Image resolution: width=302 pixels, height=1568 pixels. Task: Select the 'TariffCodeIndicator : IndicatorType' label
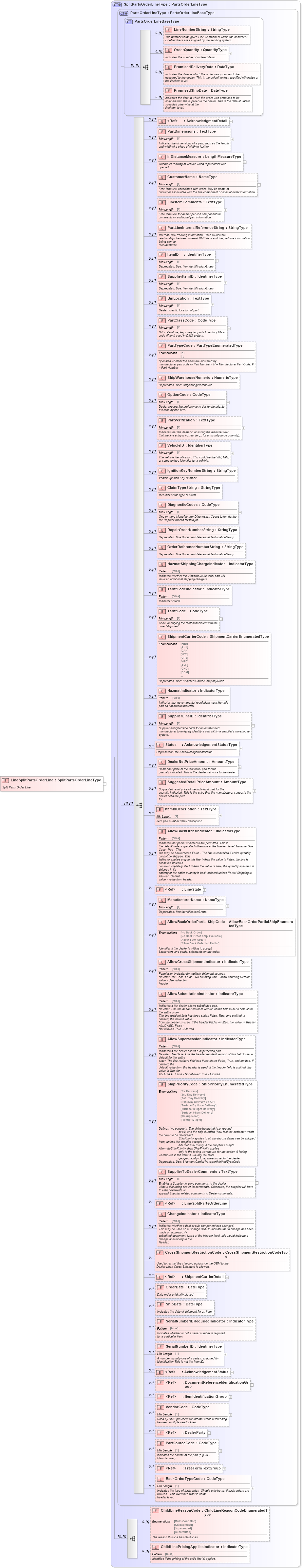click(198, 589)
